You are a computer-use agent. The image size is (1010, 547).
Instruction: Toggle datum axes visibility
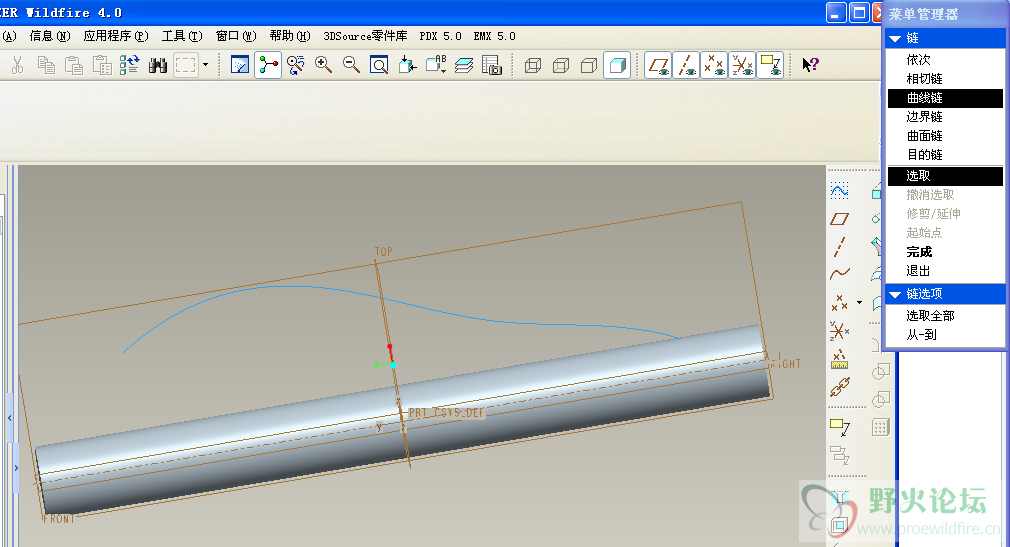pyautogui.click(x=686, y=65)
